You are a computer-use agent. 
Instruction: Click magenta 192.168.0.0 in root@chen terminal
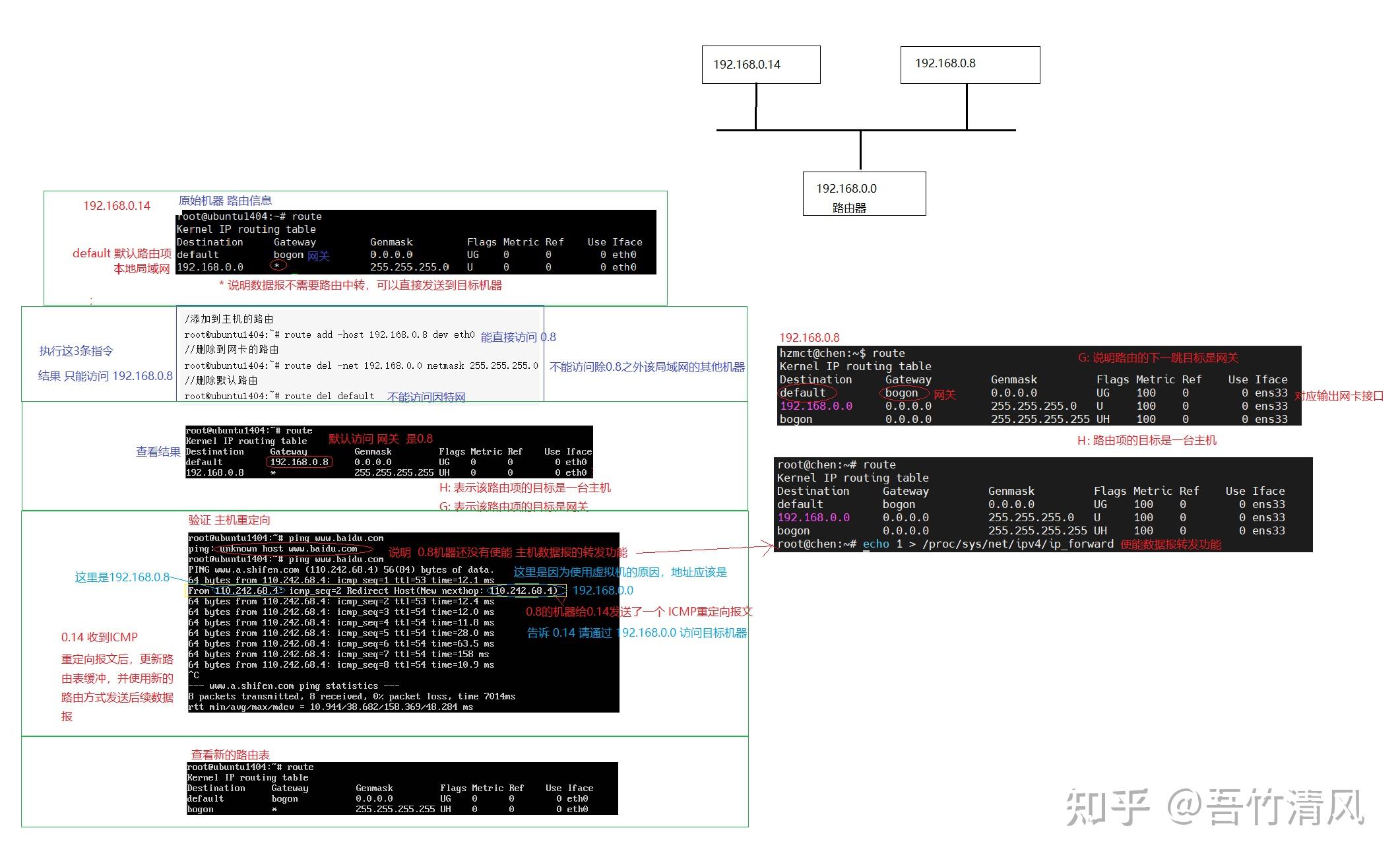pyautogui.click(x=814, y=517)
